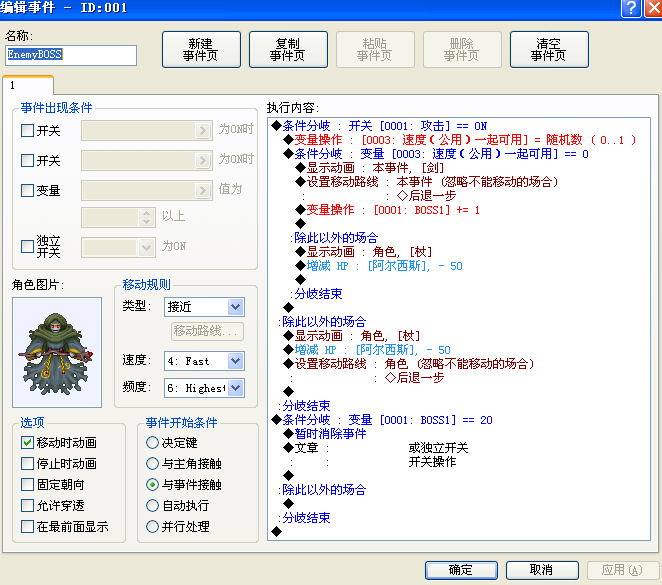This screenshot has height=585, width=662.
Task: Click the 复制事件页 button
Action: point(288,49)
